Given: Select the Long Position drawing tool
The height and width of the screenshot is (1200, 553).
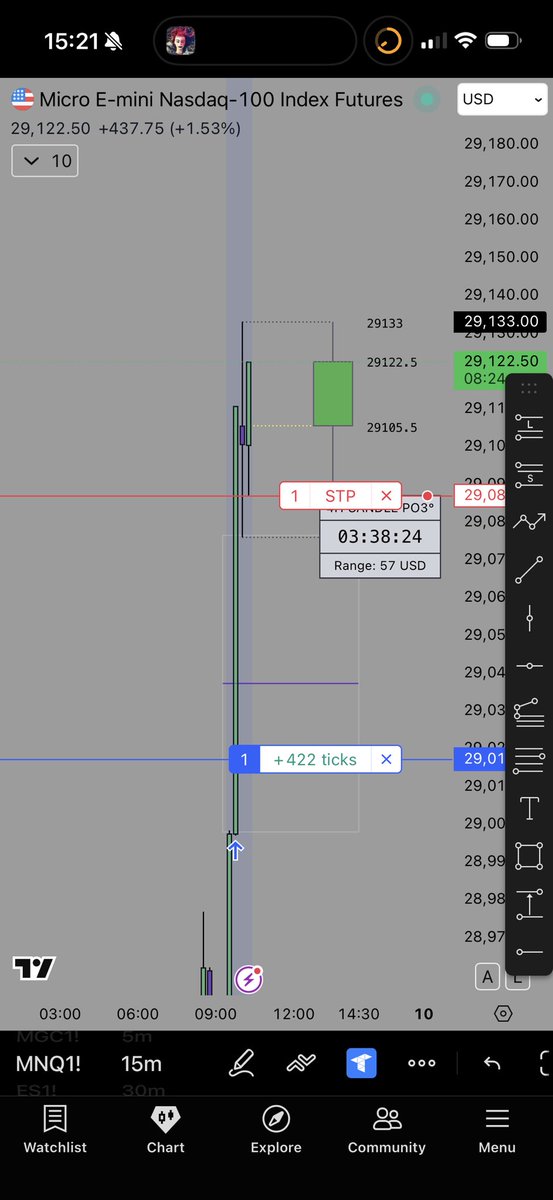Looking at the screenshot, I should click(x=529, y=429).
